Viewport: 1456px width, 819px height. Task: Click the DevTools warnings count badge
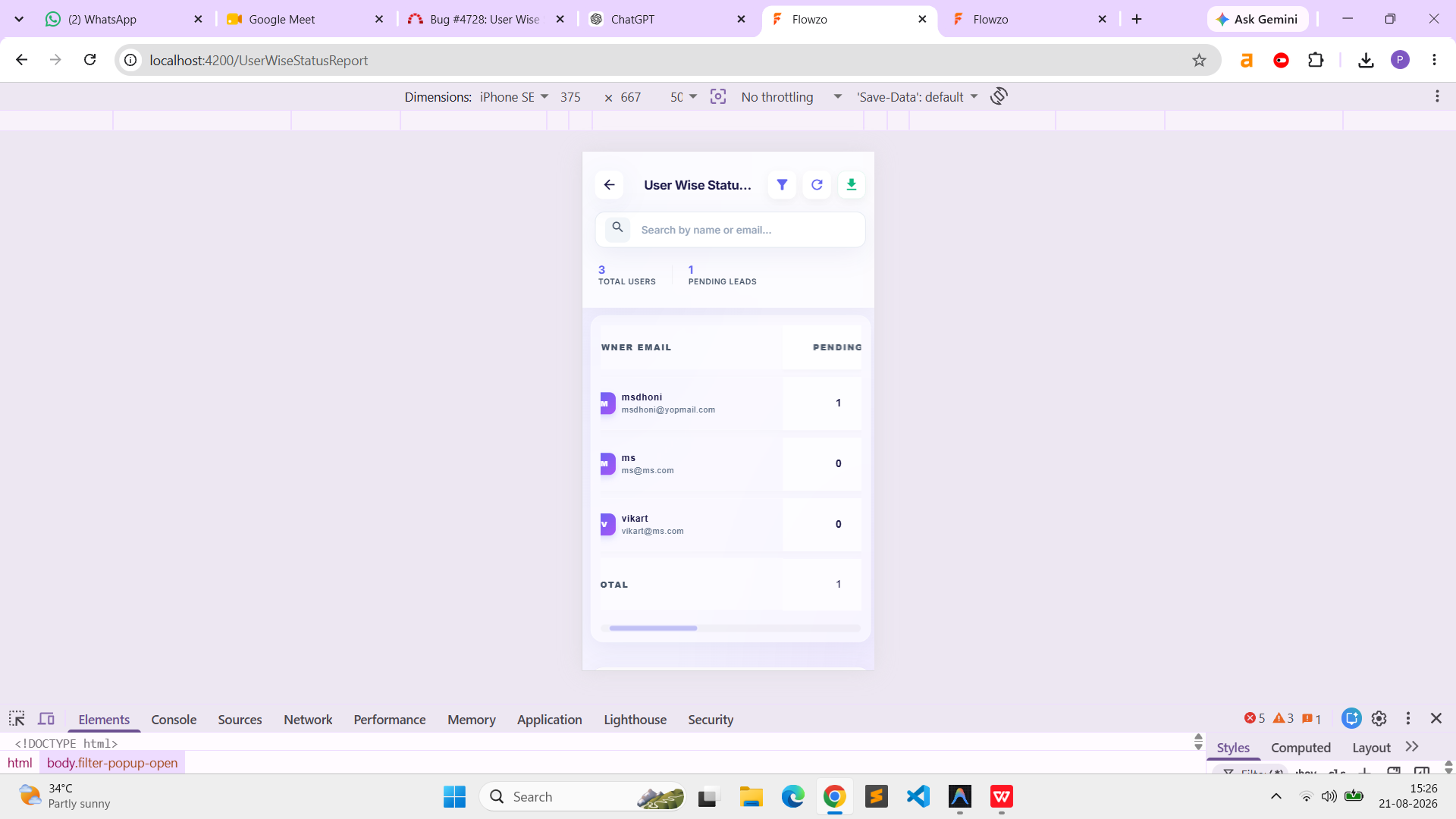(x=1283, y=718)
